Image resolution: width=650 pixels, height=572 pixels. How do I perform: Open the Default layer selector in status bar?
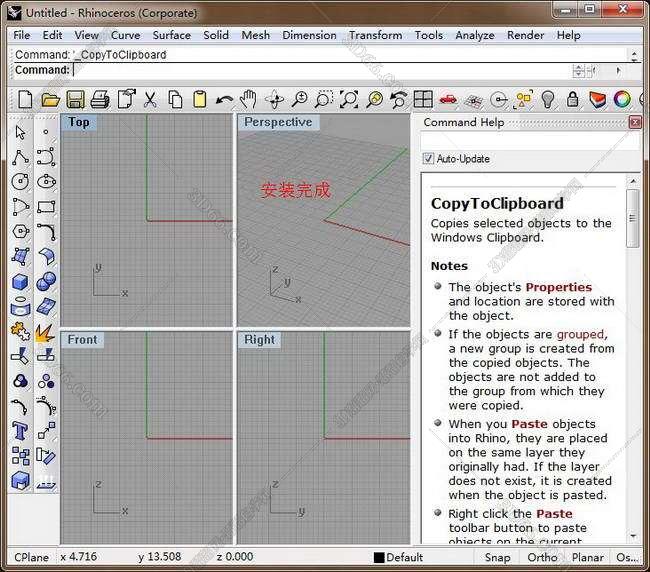point(398,557)
